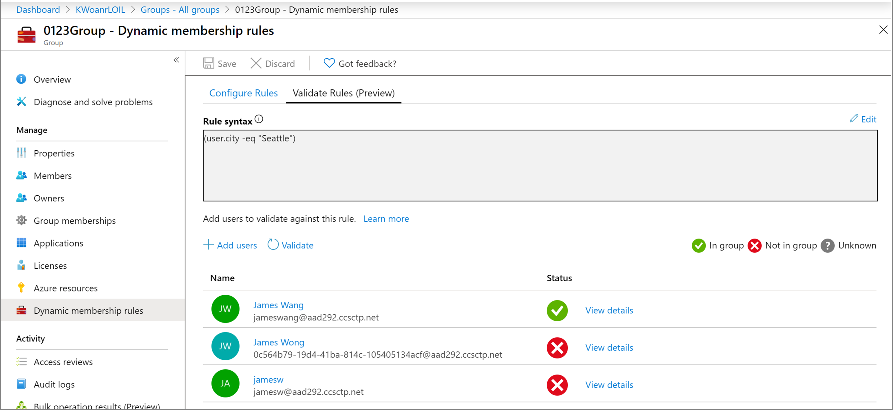Click the James Wang JW avatar

tap(226, 309)
